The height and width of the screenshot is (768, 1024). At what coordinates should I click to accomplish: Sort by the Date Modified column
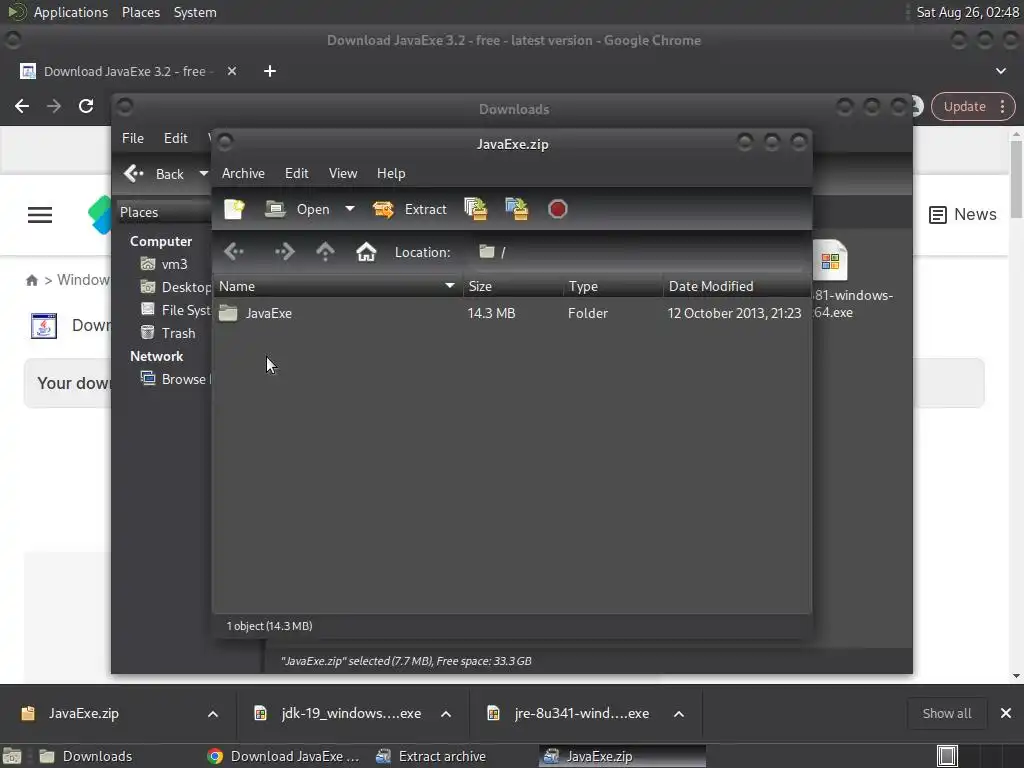737,286
